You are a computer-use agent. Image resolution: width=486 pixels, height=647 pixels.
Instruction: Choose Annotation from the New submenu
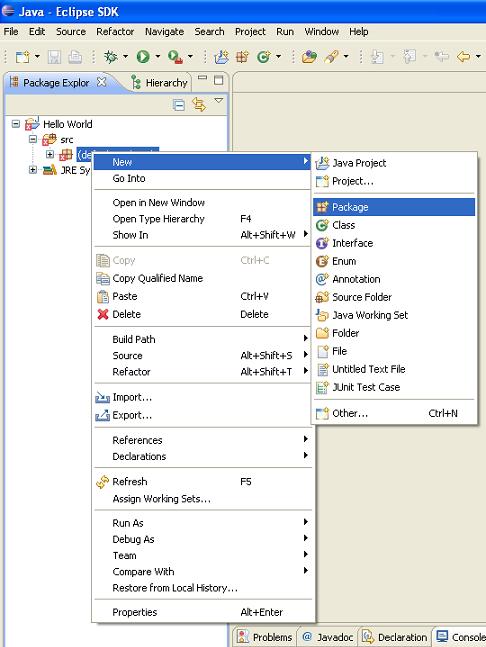pyautogui.click(x=394, y=279)
